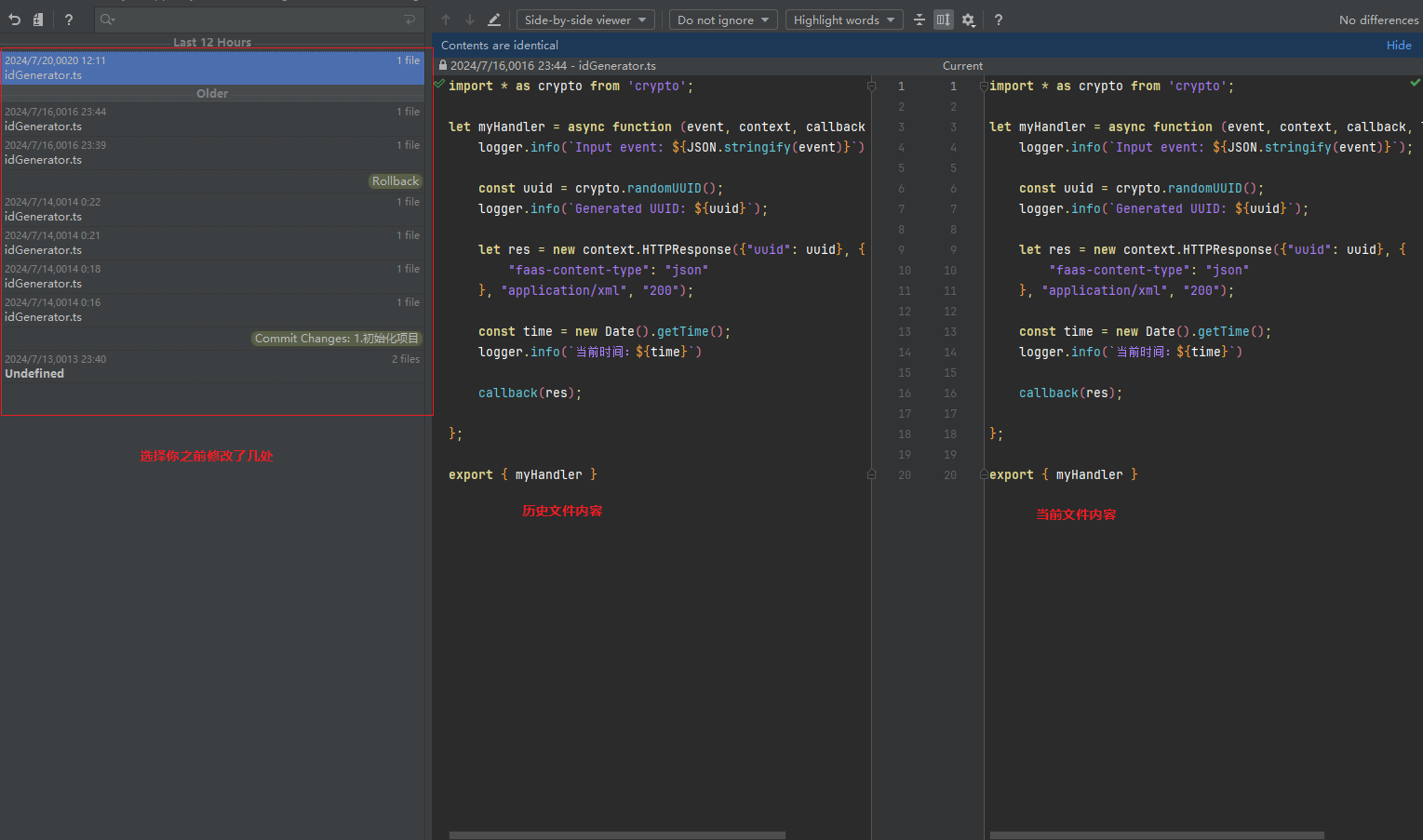Click the "faas-content-type" line in the left pane
The width and height of the screenshot is (1423, 840).
coord(609,270)
